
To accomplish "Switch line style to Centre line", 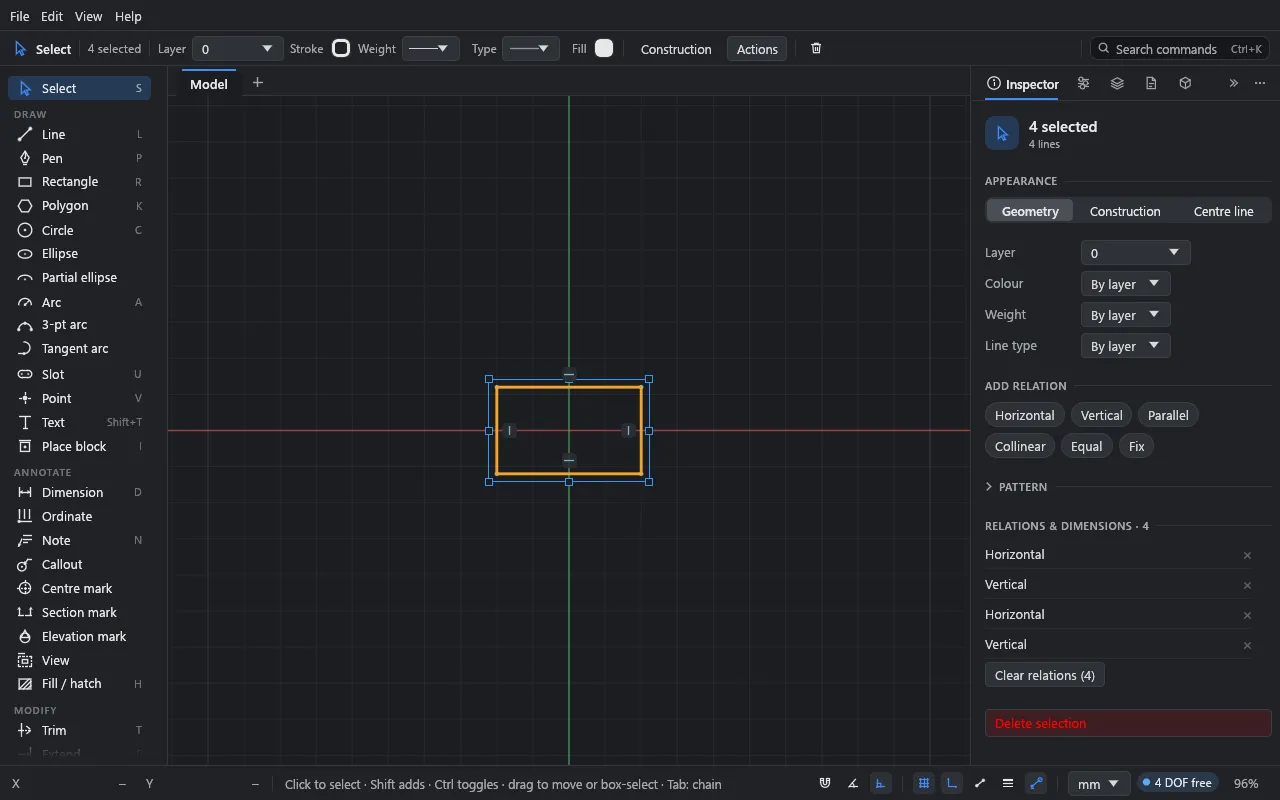I will 1223,211.
